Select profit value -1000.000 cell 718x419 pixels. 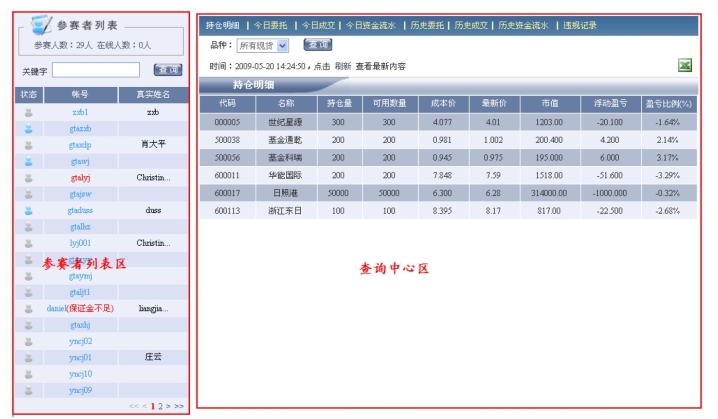(610, 193)
